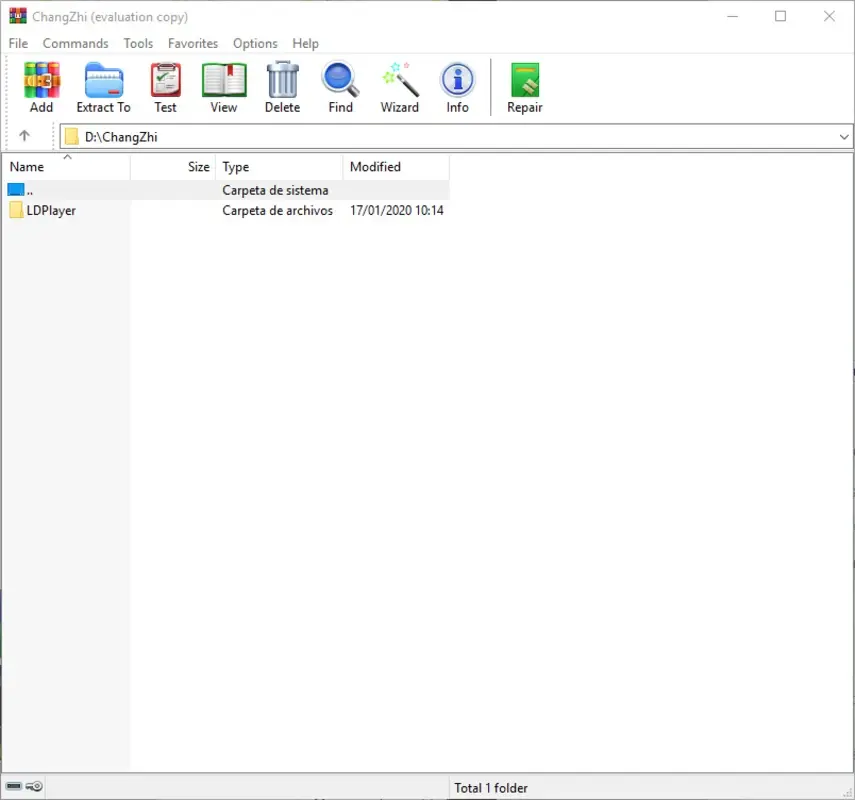Click the Modified column header
The image size is (855, 800).
click(x=375, y=166)
